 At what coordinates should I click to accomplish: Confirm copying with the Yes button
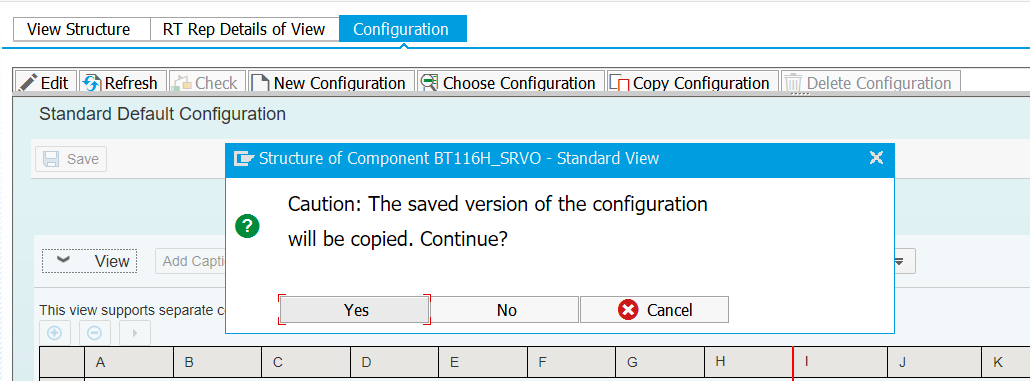point(355,309)
